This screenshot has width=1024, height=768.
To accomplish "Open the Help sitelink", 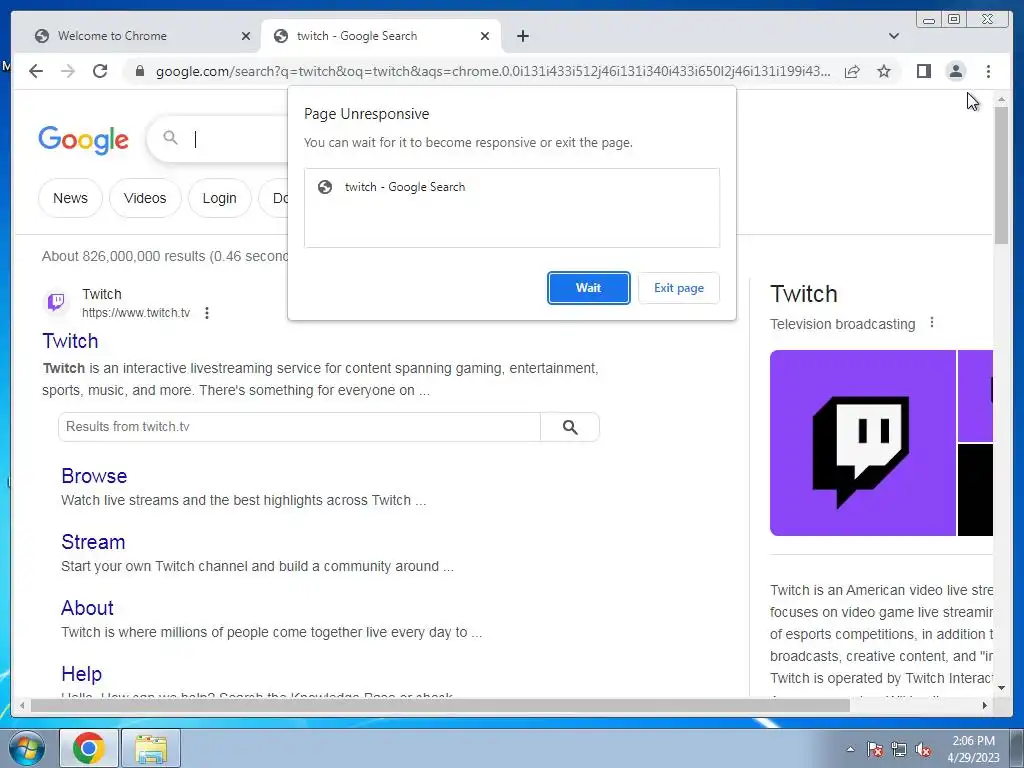I will point(82,673).
